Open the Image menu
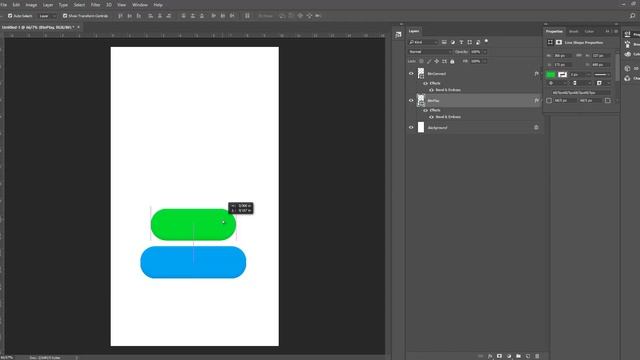This screenshot has height=360, width=640. click(31, 5)
